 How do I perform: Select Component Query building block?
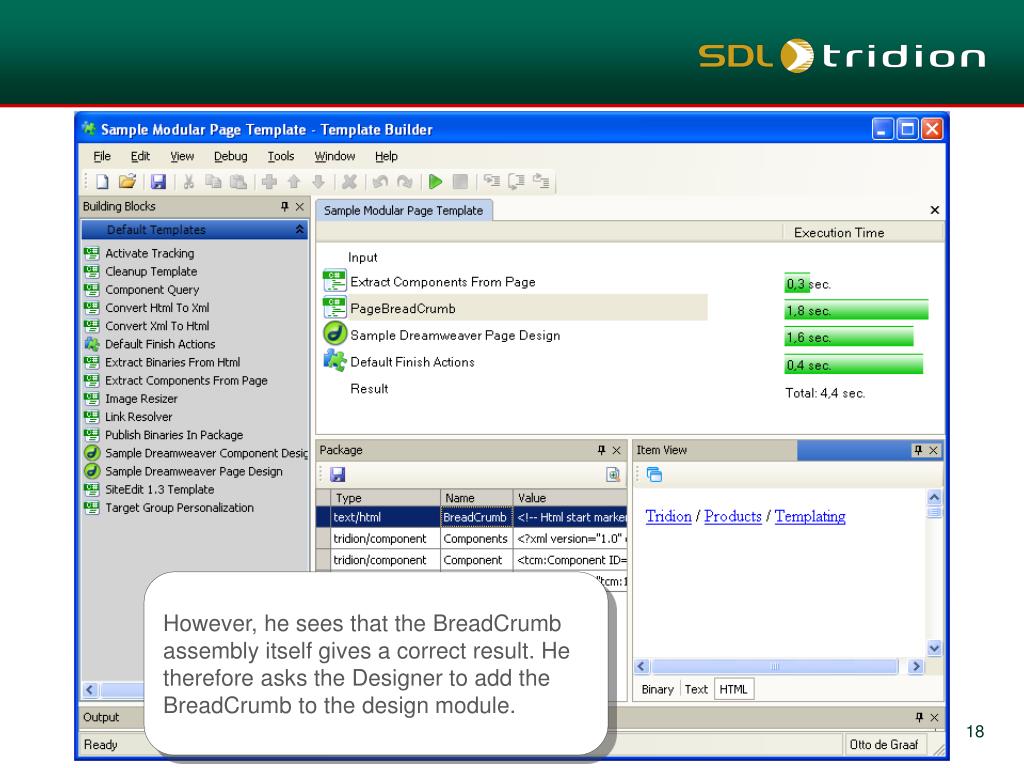pos(152,290)
